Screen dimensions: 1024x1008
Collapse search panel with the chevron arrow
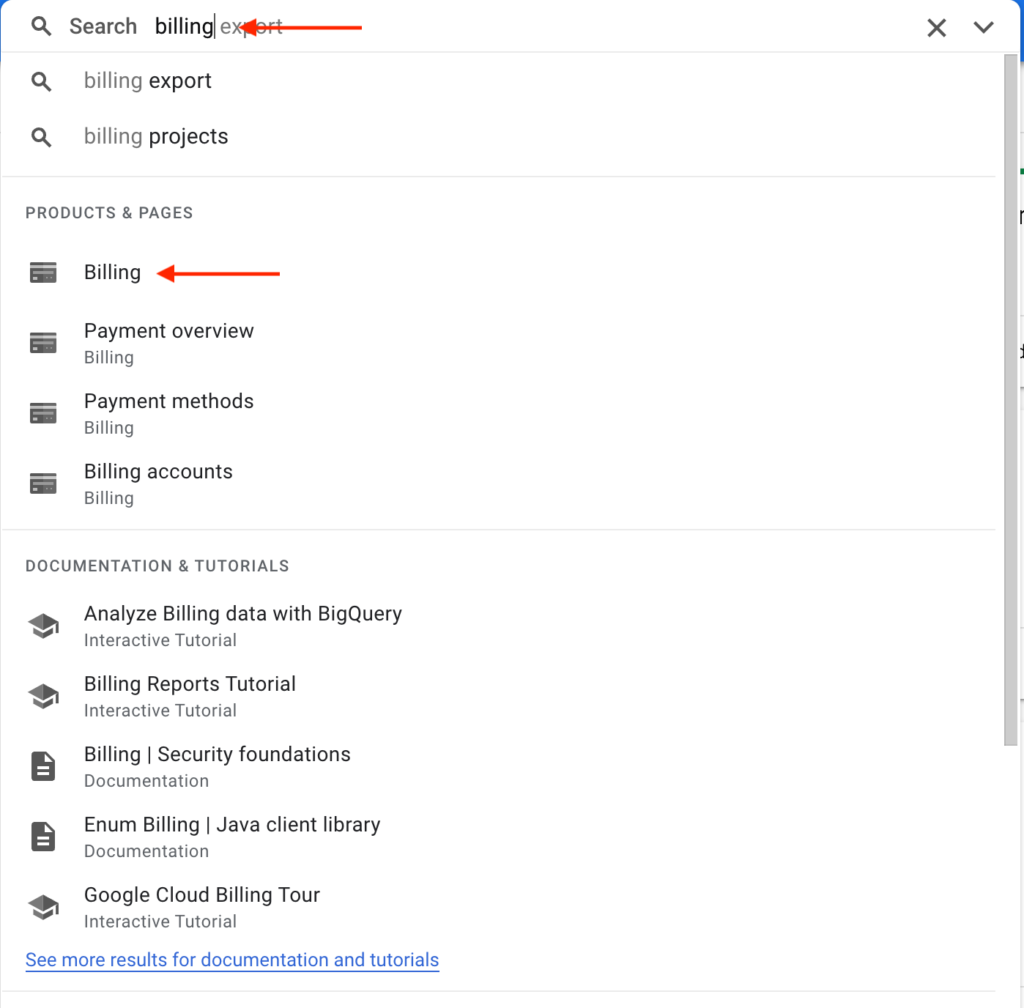[x=984, y=27]
